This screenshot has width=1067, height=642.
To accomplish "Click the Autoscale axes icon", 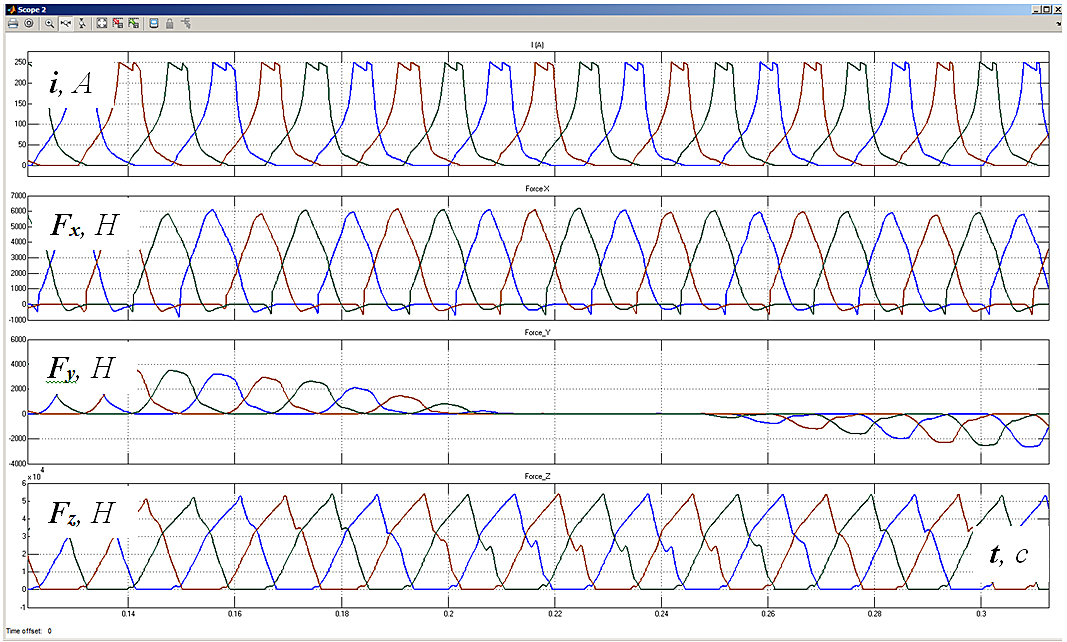I will (x=102, y=23).
